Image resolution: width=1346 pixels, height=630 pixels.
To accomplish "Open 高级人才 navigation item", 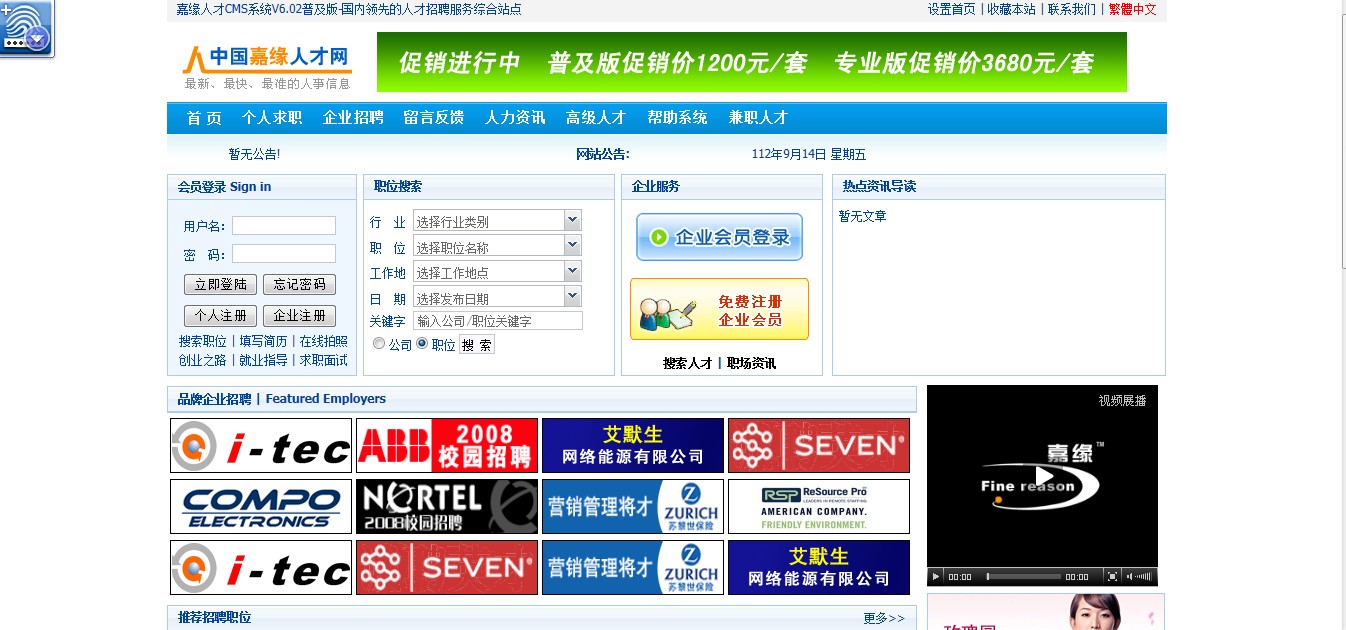I will click(596, 118).
